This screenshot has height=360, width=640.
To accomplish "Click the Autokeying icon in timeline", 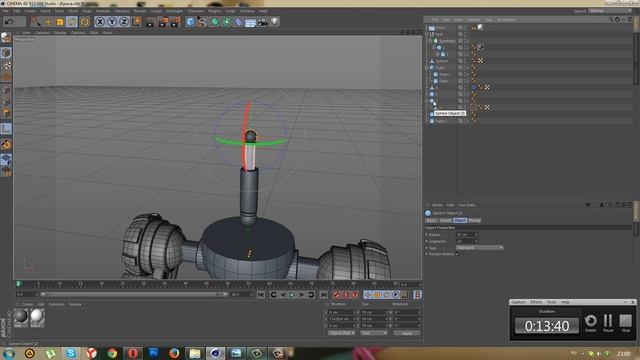I will point(346,295).
